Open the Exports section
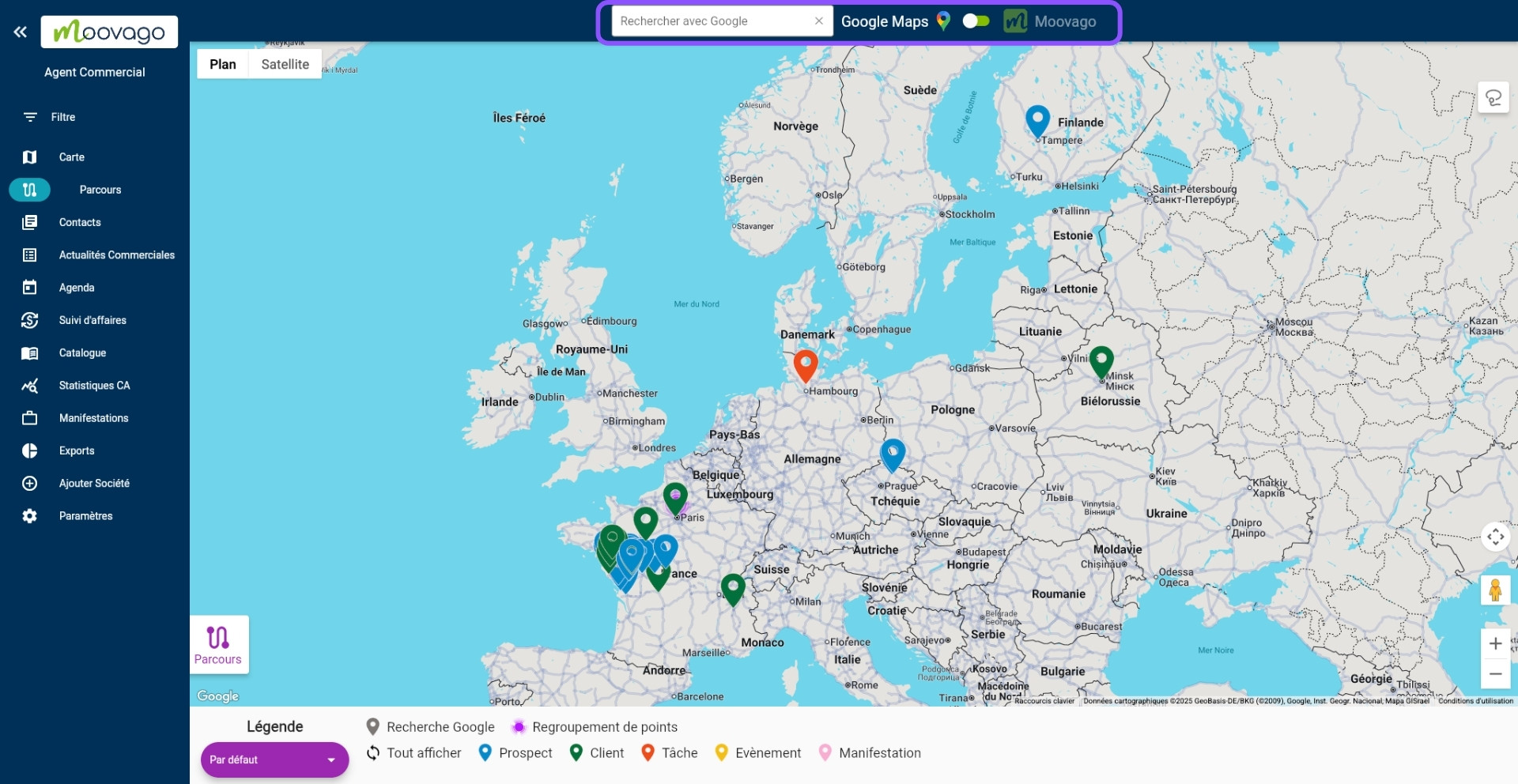The image size is (1518, 784). pos(77,450)
